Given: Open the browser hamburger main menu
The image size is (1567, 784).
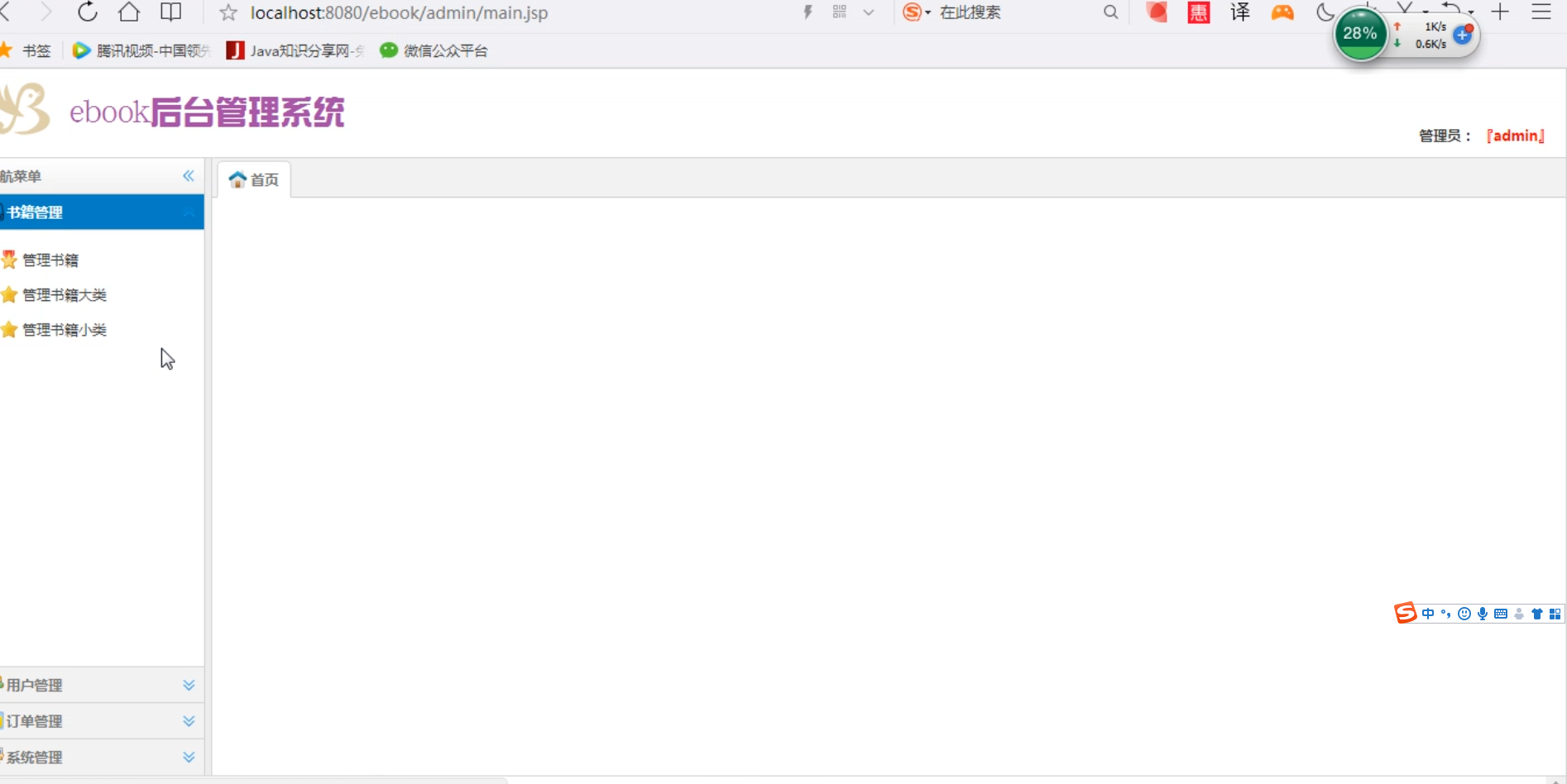Looking at the screenshot, I should pos(1541,12).
